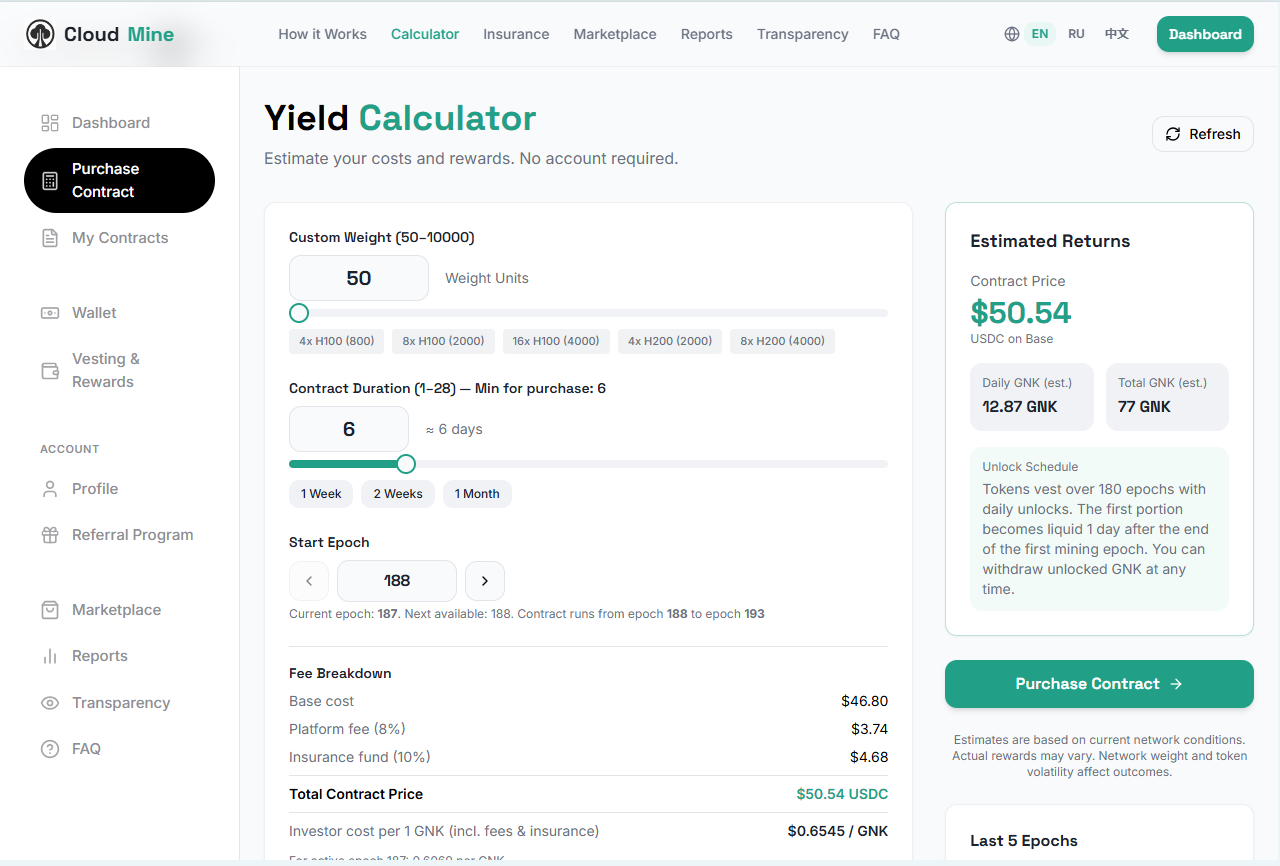1280x866 pixels.
Task: Select the EN language option
Action: [1040, 34]
